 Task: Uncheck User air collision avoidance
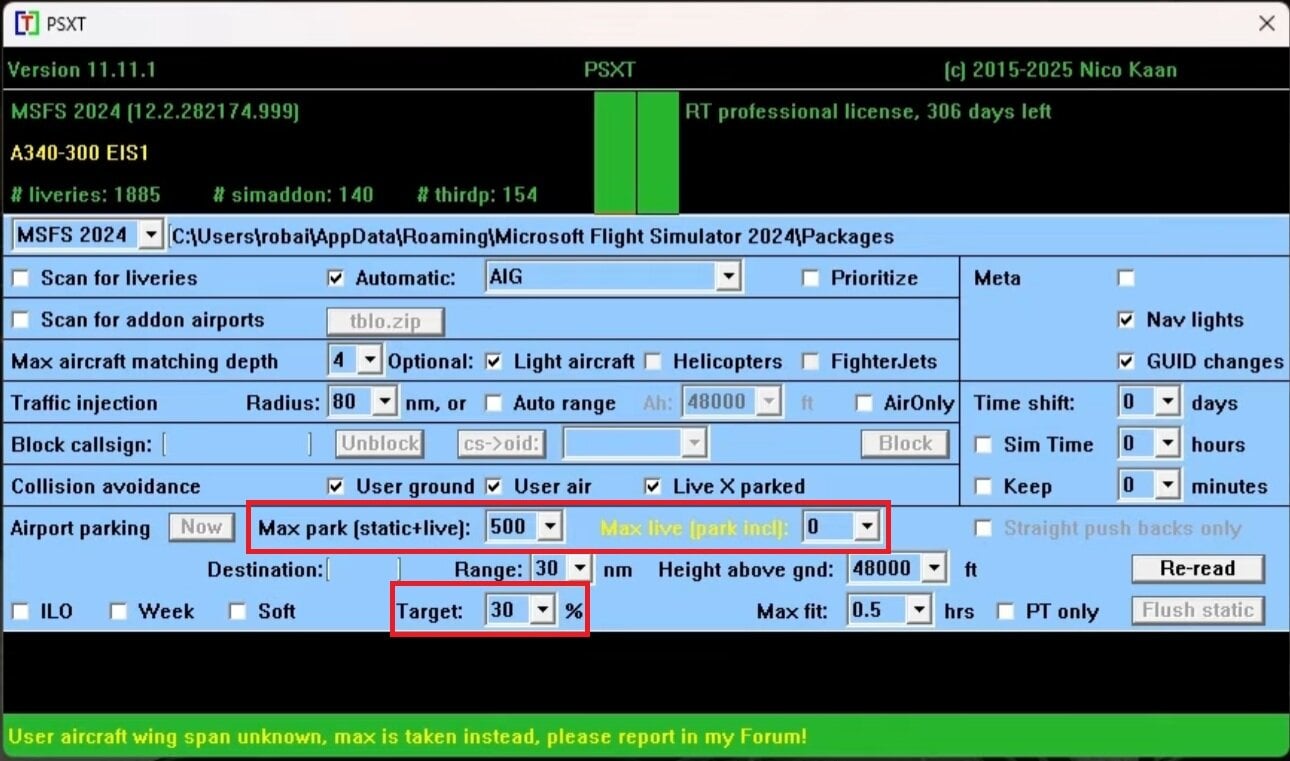point(493,487)
